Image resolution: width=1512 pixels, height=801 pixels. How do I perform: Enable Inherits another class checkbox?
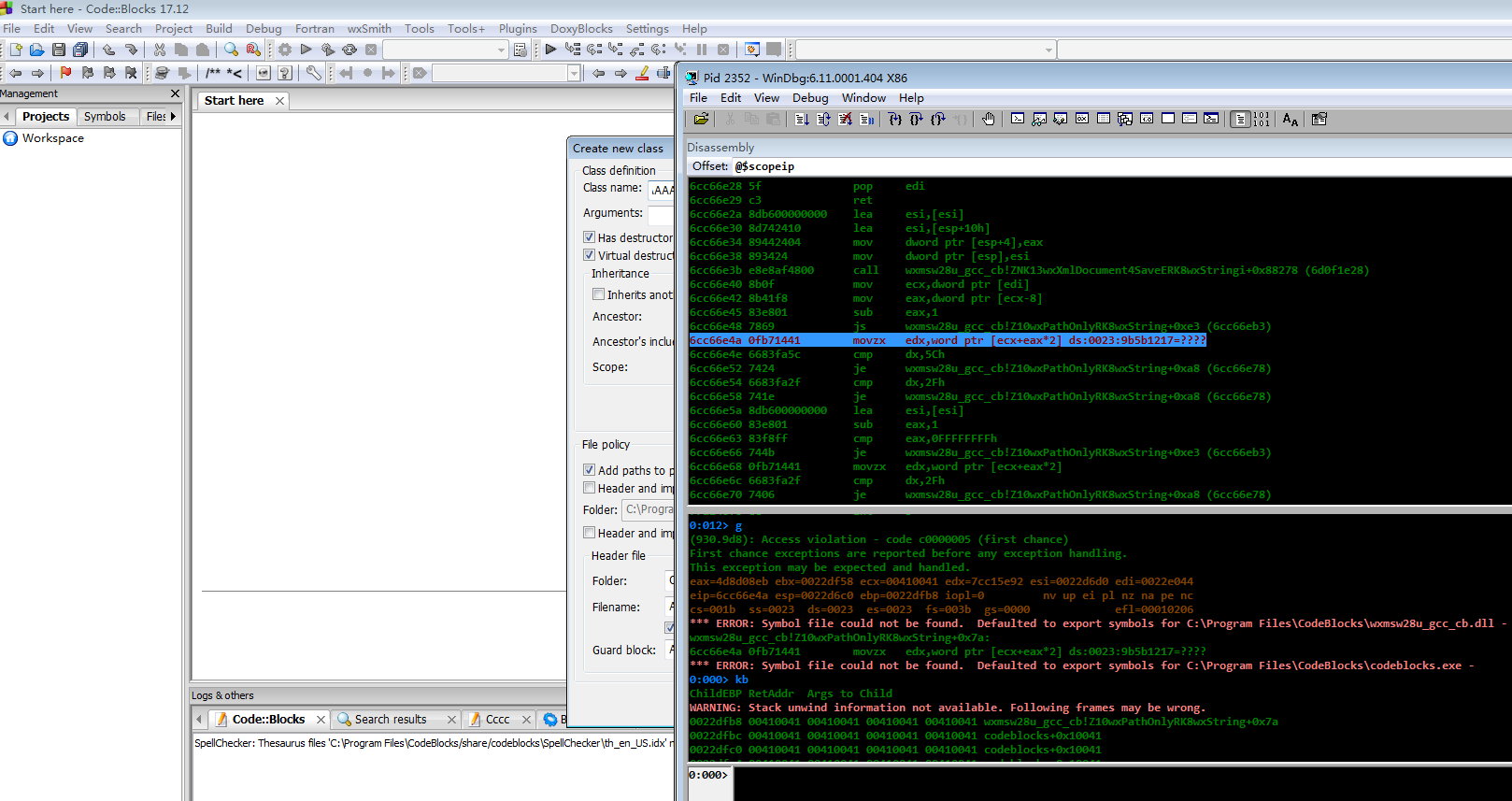(599, 294)
